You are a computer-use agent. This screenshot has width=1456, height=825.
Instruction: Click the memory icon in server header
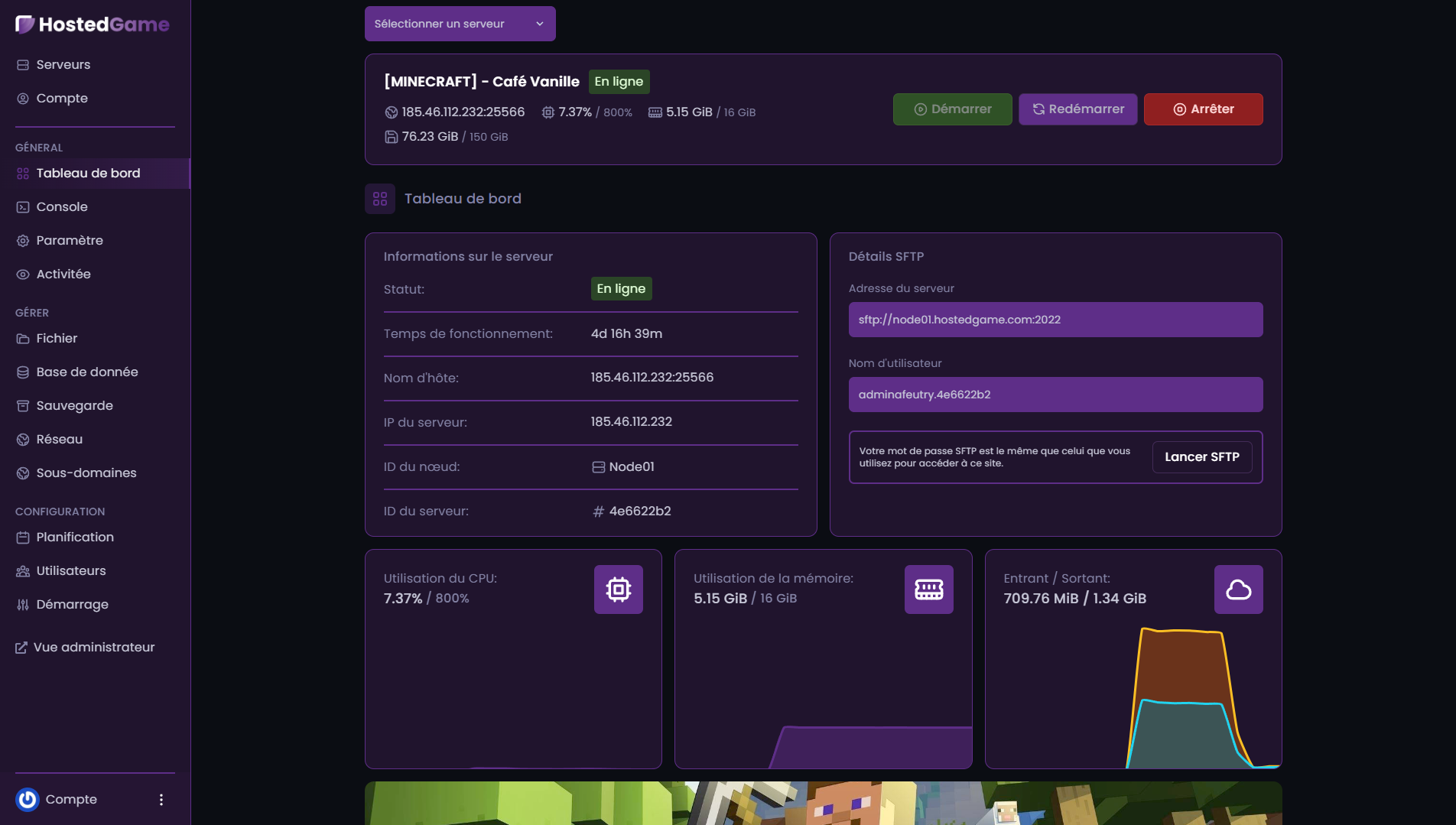point(655,112)
